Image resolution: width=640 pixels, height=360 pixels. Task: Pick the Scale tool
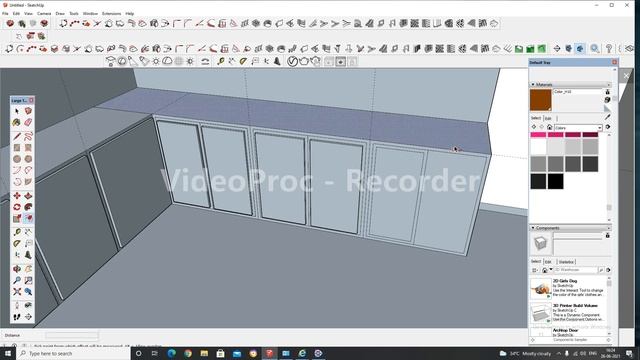(17, 219)
